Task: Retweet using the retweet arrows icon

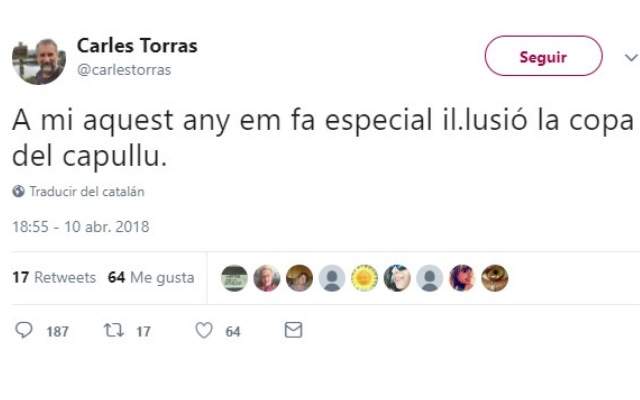Action: [x=113, y=330]
